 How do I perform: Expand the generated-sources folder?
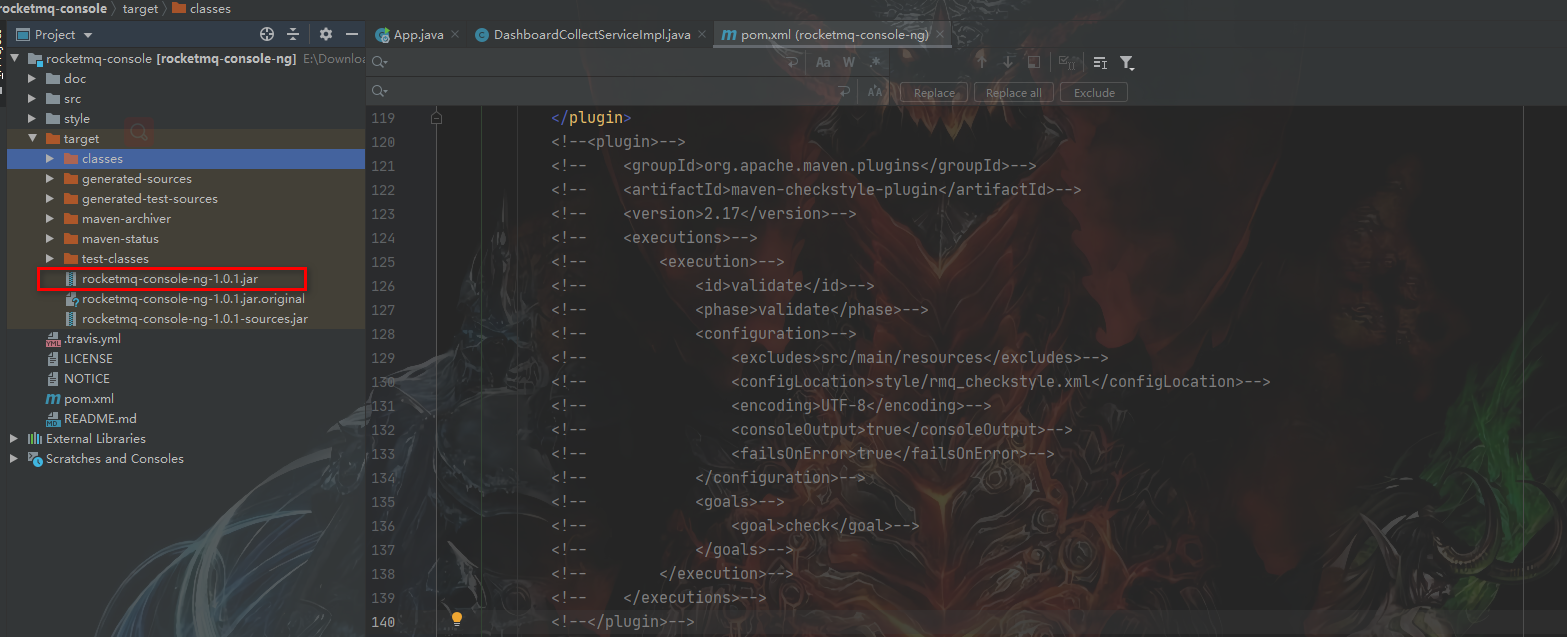coord(50,179)
